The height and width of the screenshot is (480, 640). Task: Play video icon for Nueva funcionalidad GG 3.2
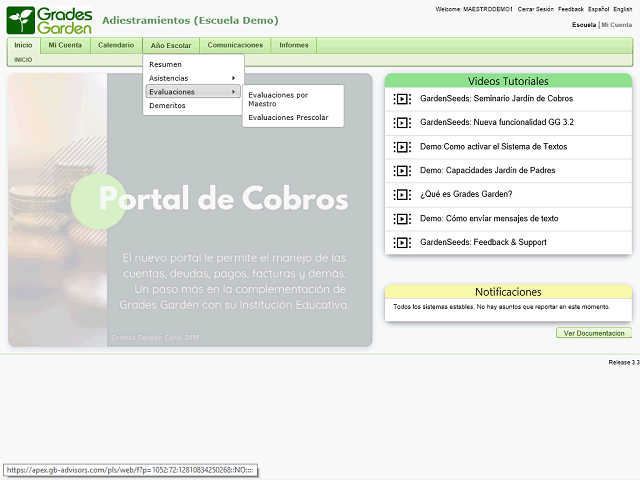click(x=402, y=122)
